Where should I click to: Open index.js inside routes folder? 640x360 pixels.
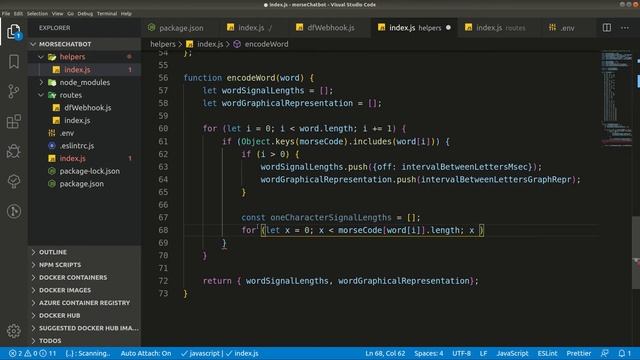tap(84, 120)
